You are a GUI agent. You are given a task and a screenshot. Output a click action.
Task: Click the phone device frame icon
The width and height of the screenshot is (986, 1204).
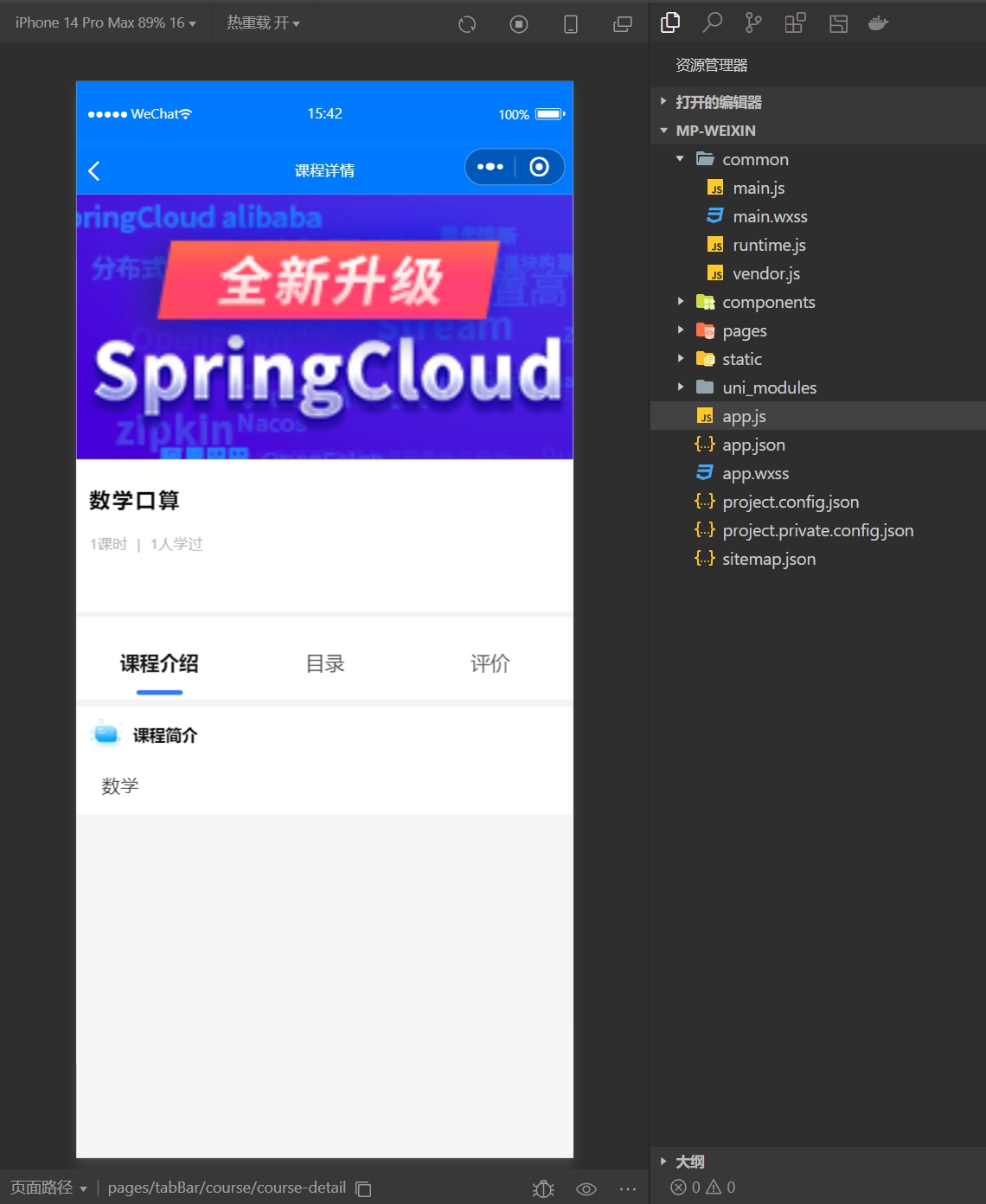(x=571, y=24)
